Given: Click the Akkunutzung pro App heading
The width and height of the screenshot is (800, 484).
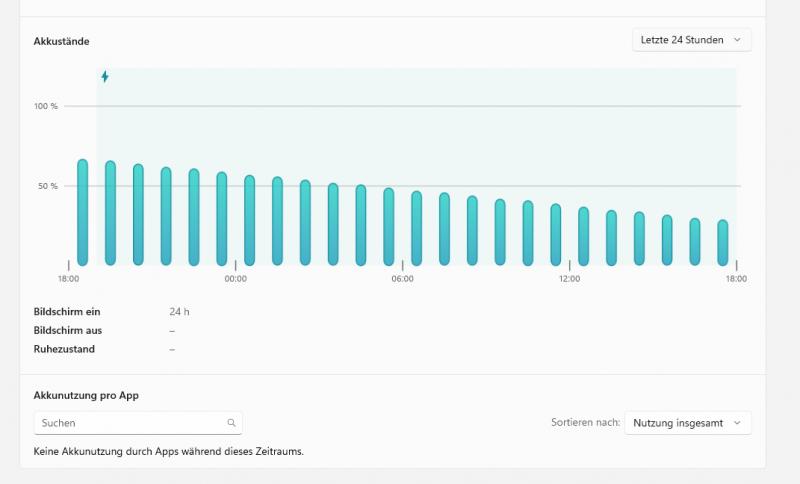Looking at the screenshot, I should (86, 395).
